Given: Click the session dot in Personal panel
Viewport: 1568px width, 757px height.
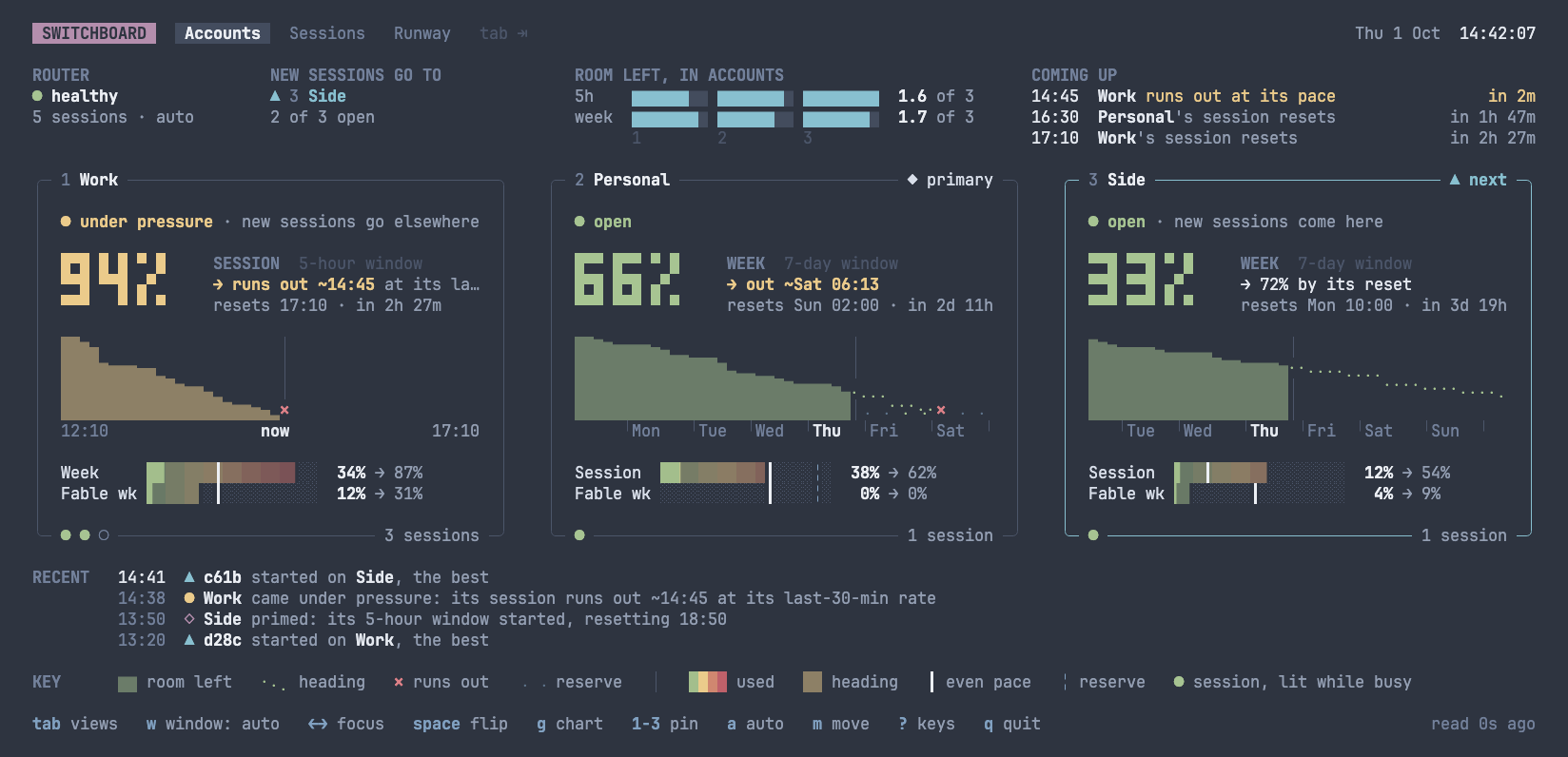Looking at the screenshot, I should point(579,535).
